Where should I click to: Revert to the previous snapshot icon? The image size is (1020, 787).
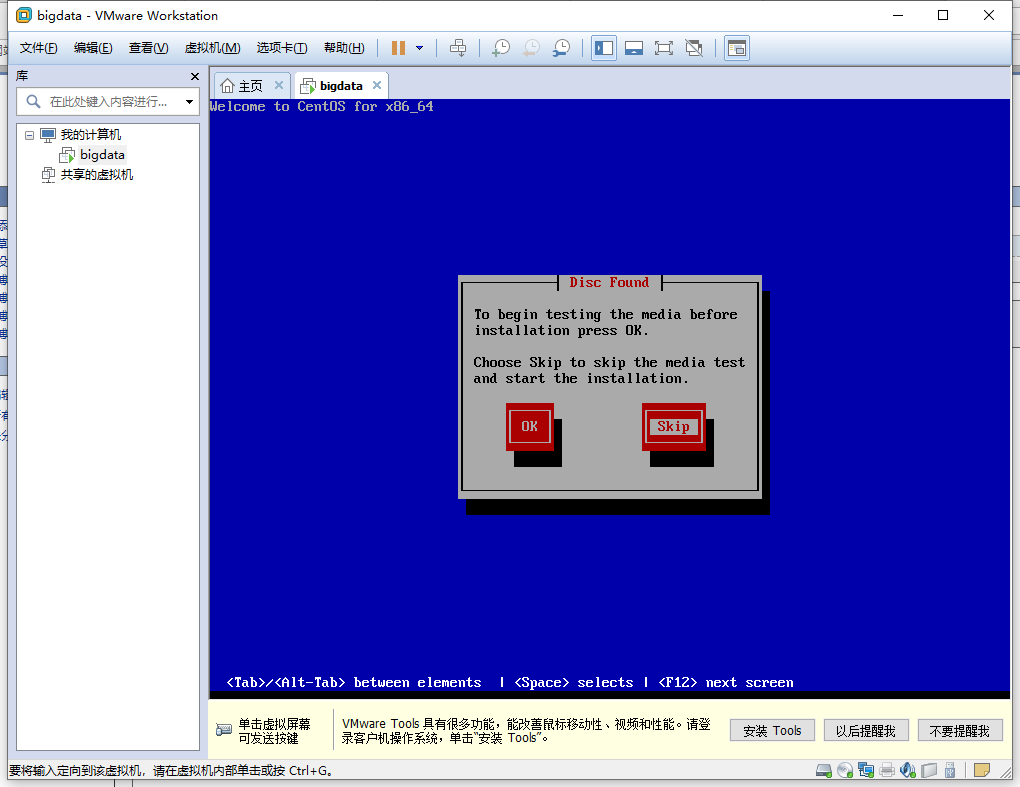click(531, 48)
